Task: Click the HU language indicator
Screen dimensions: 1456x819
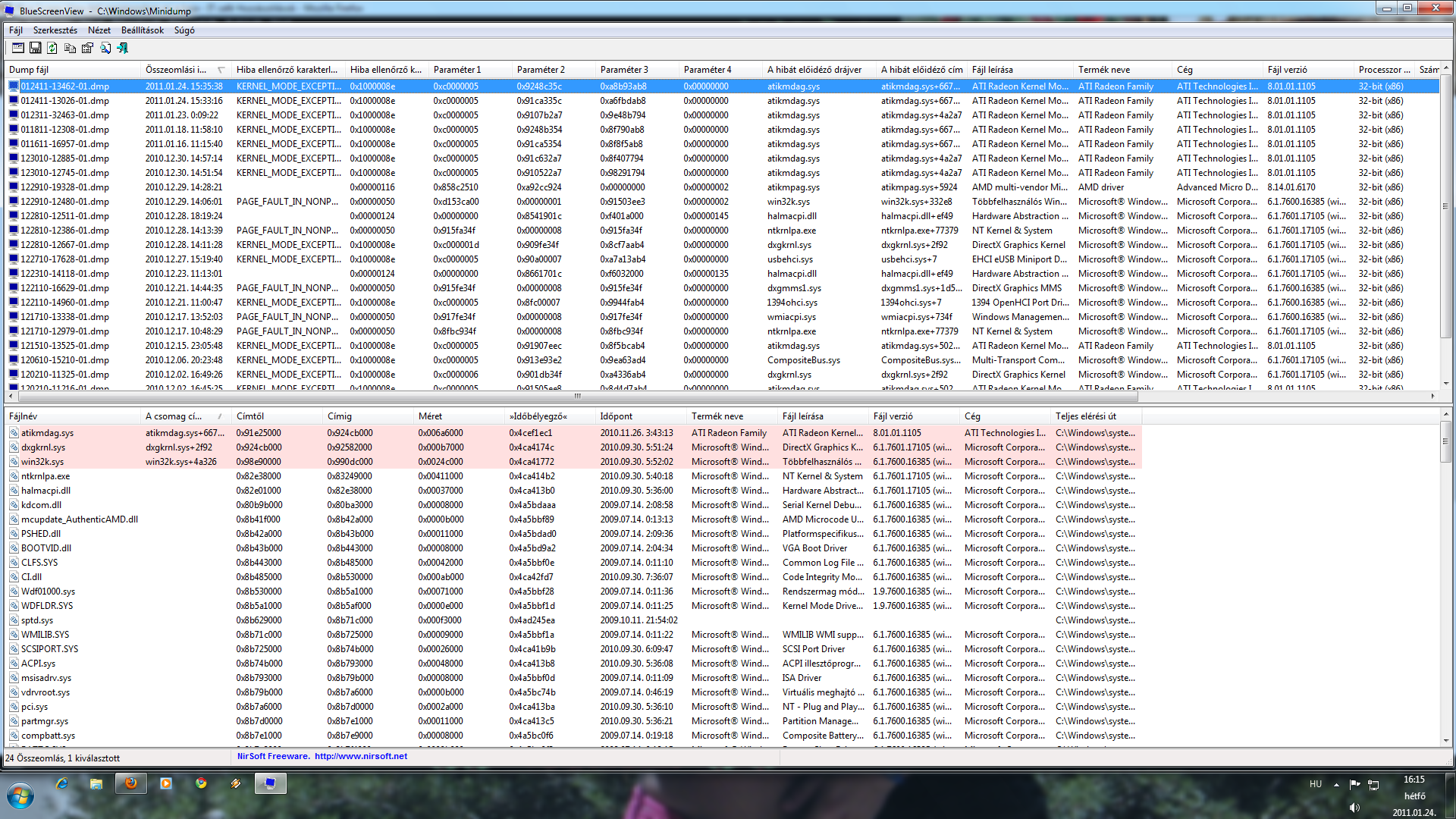Action: pyautogui.click(x=1316, y=784)
